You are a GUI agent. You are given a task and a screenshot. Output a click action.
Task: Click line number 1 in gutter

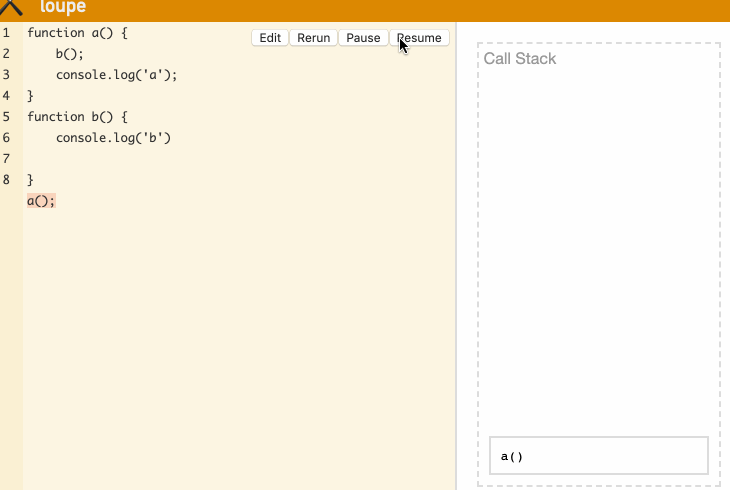6,33
